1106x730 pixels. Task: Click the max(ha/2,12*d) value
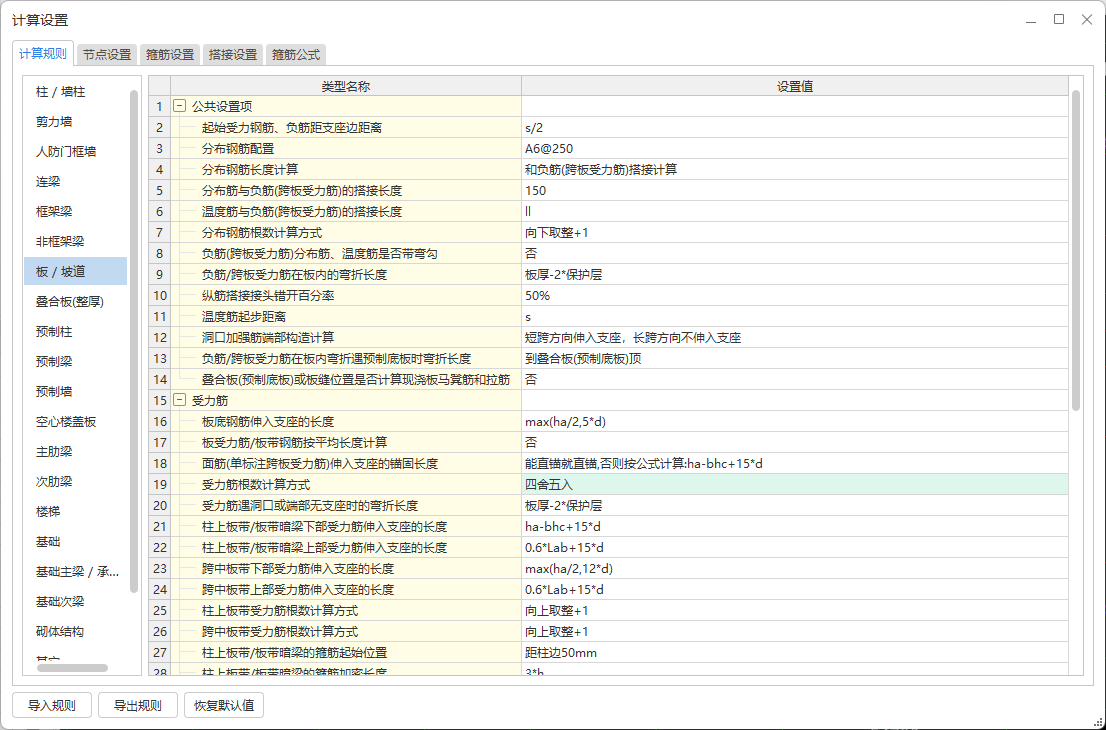[795, 568]
